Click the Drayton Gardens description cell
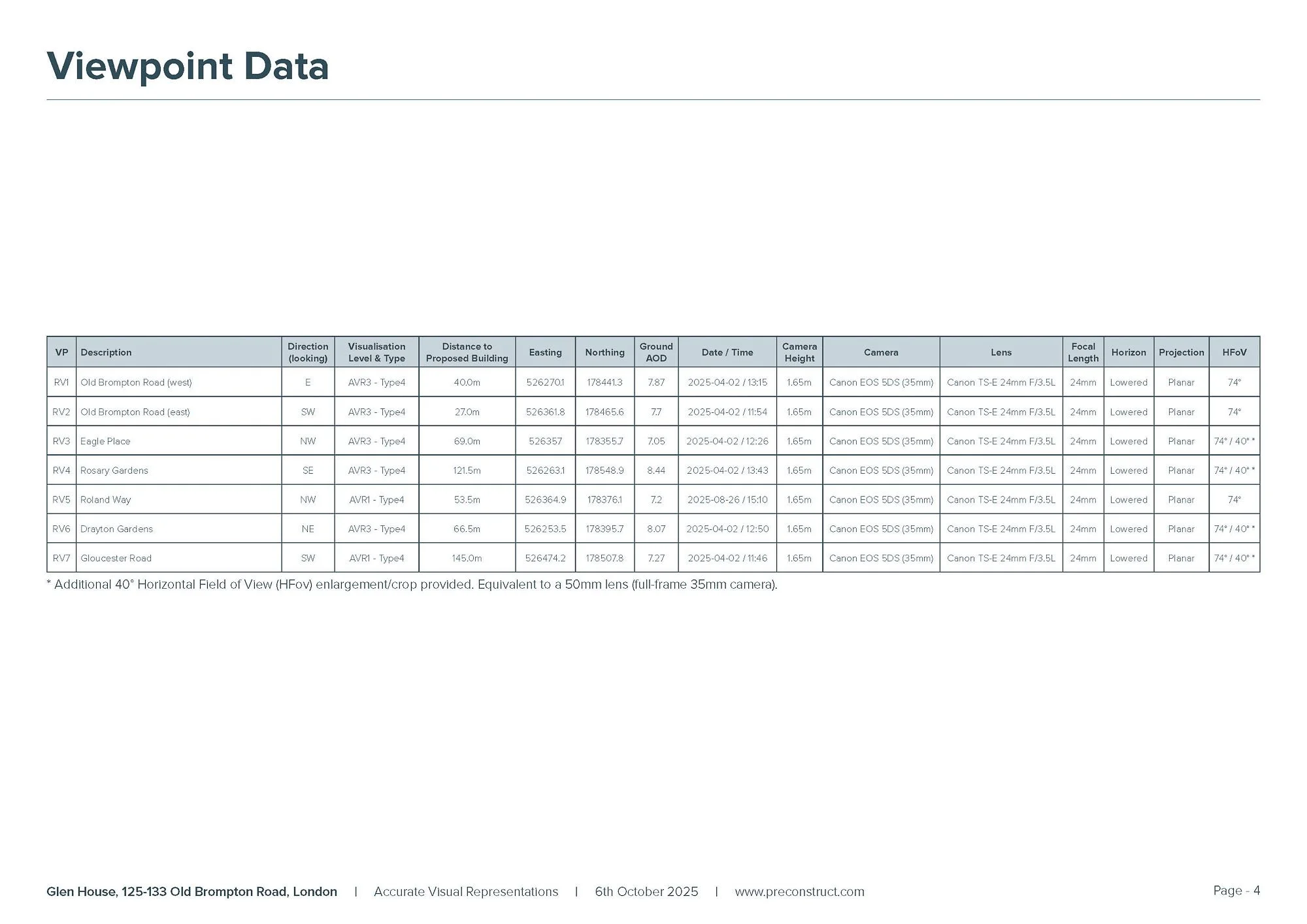The height and width of the screenshot is (924, 1307). 116,529
